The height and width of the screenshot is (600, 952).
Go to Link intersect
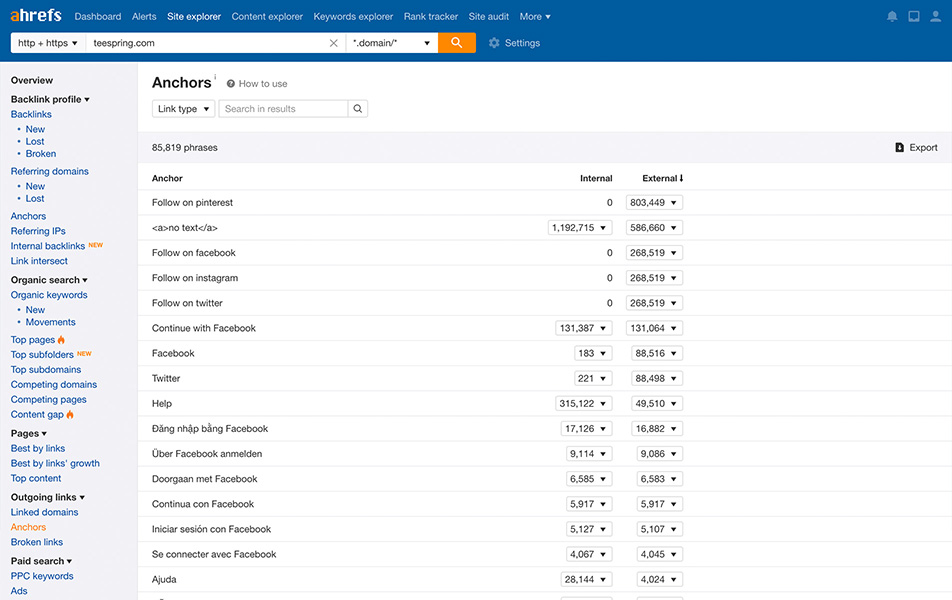pyautogui.click(x=39, y=261)
